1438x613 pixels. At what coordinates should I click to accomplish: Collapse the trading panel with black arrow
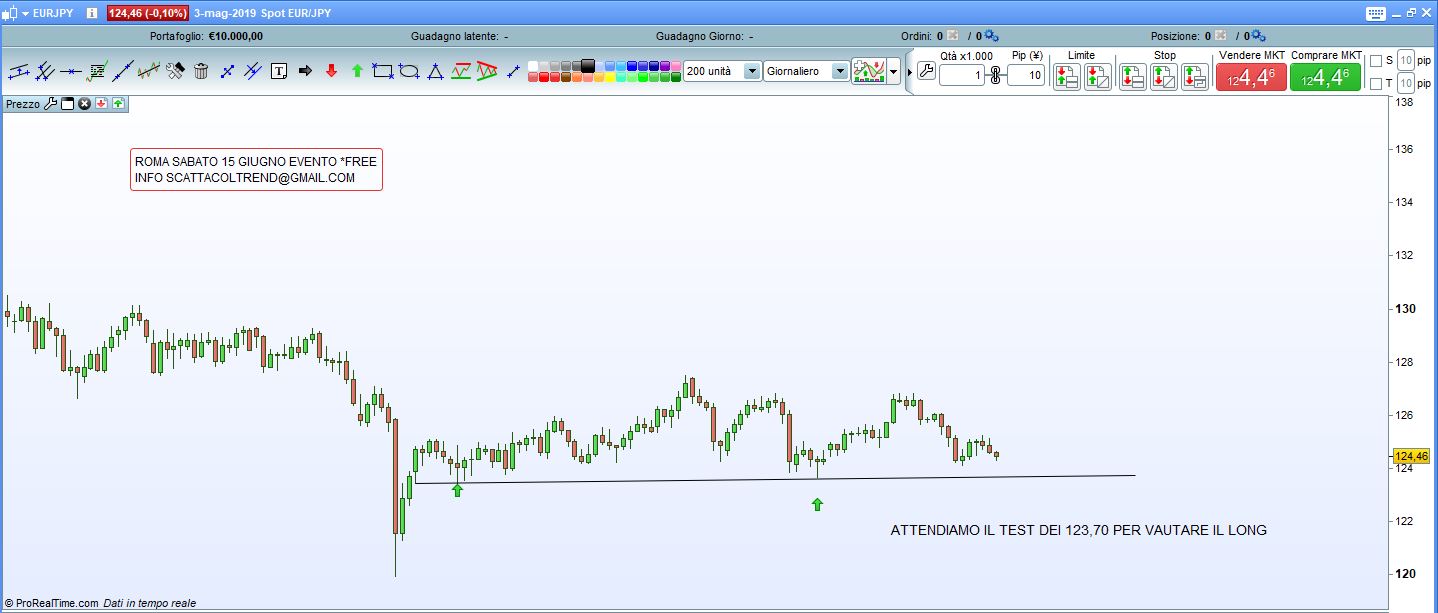(909, 72)
